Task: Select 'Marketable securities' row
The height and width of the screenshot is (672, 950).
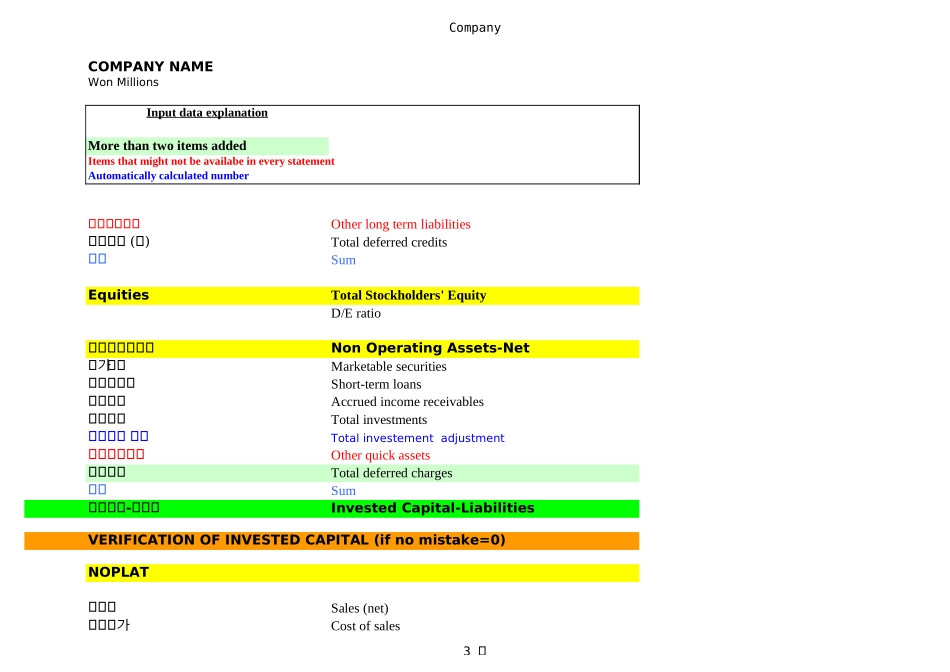Action: coord(388,367)
